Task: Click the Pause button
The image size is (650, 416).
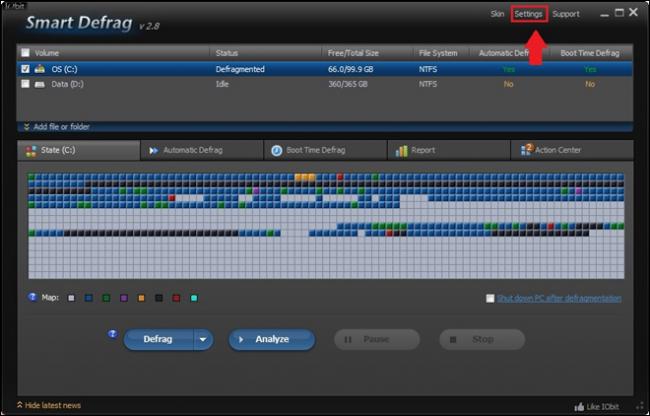Action: [377, 339]
